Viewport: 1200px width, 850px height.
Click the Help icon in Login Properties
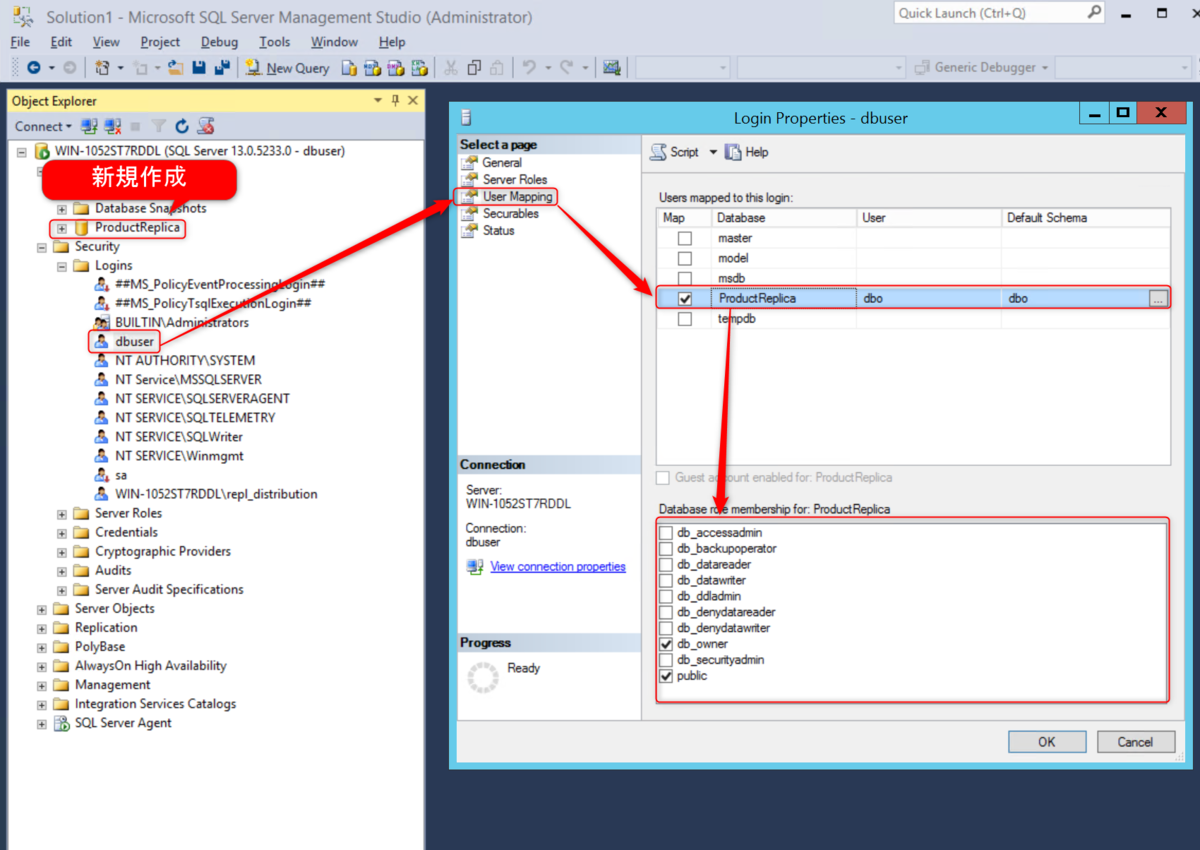coord(733,152)
